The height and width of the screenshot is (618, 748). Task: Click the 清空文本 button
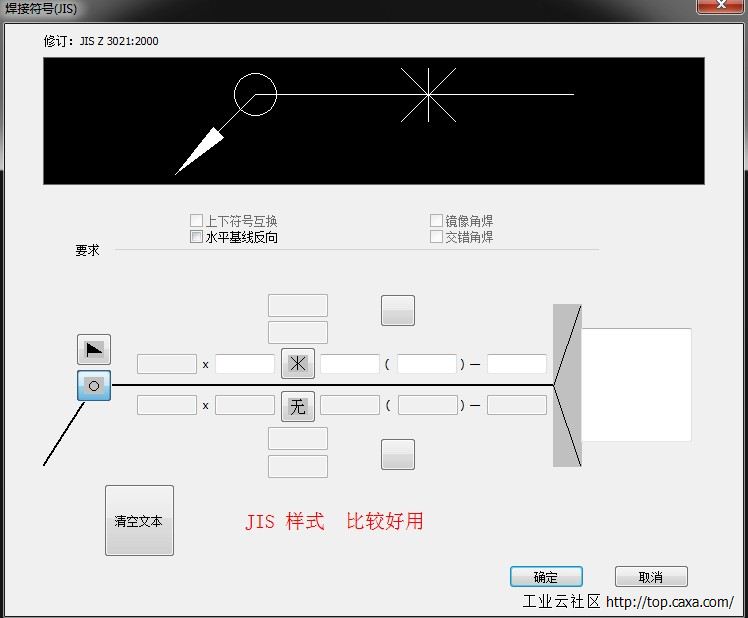[139, 521]
